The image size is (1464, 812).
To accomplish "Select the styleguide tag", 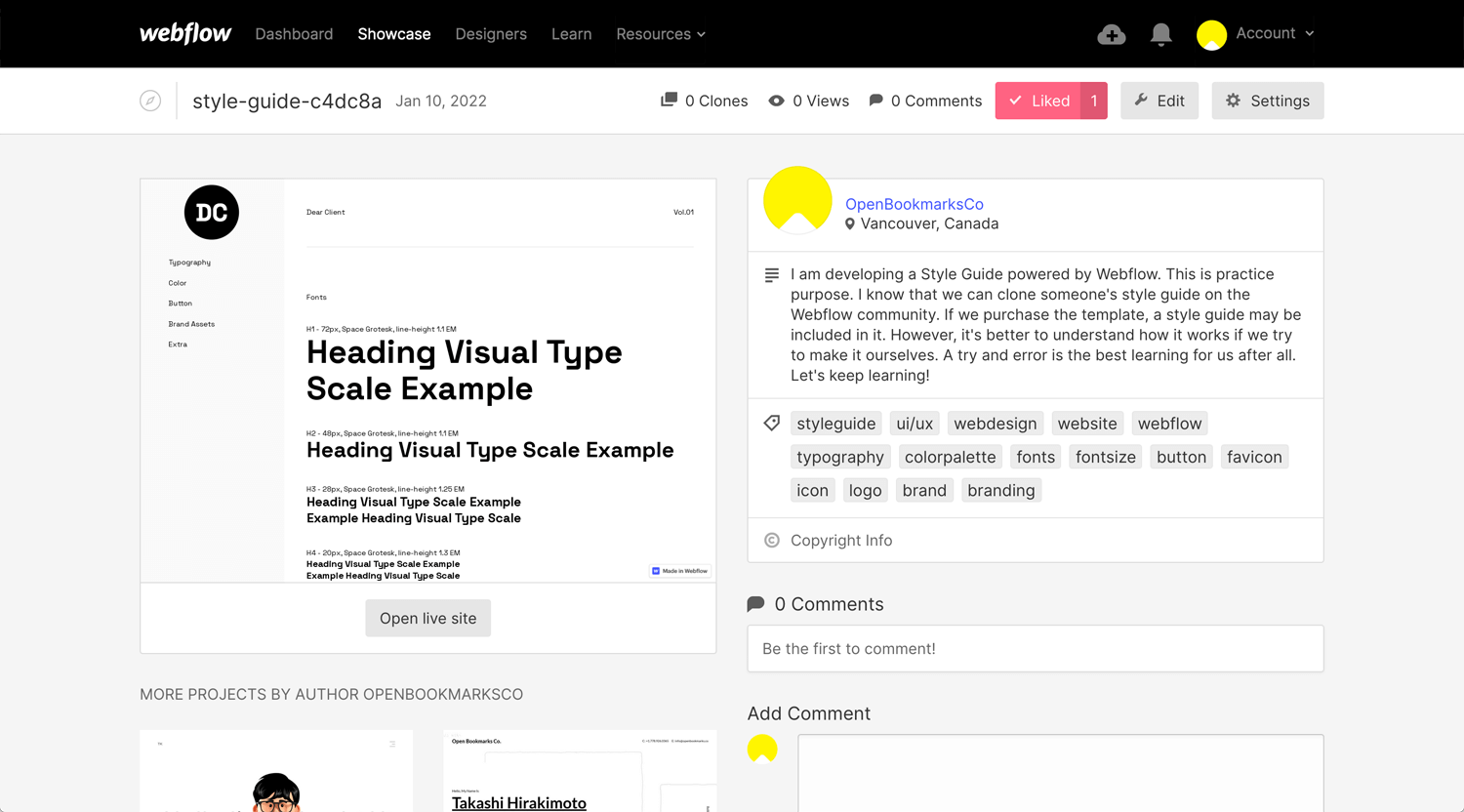I will click(x=836, y=424).
